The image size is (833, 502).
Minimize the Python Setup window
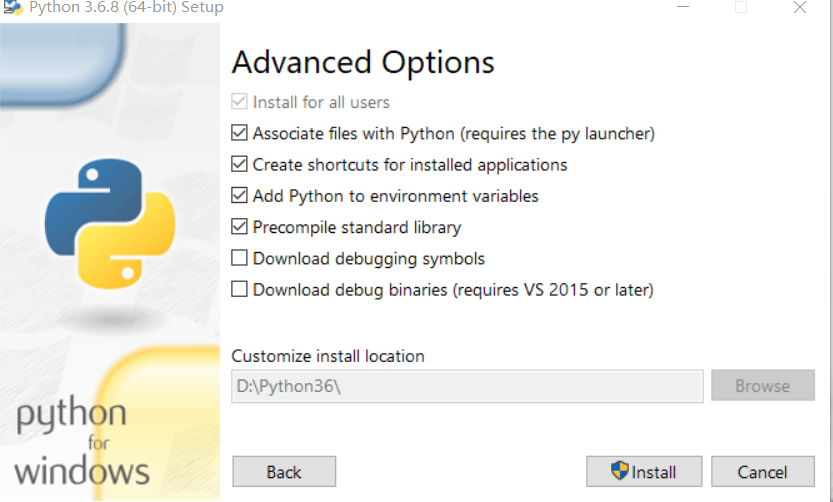tap(683, 7)
